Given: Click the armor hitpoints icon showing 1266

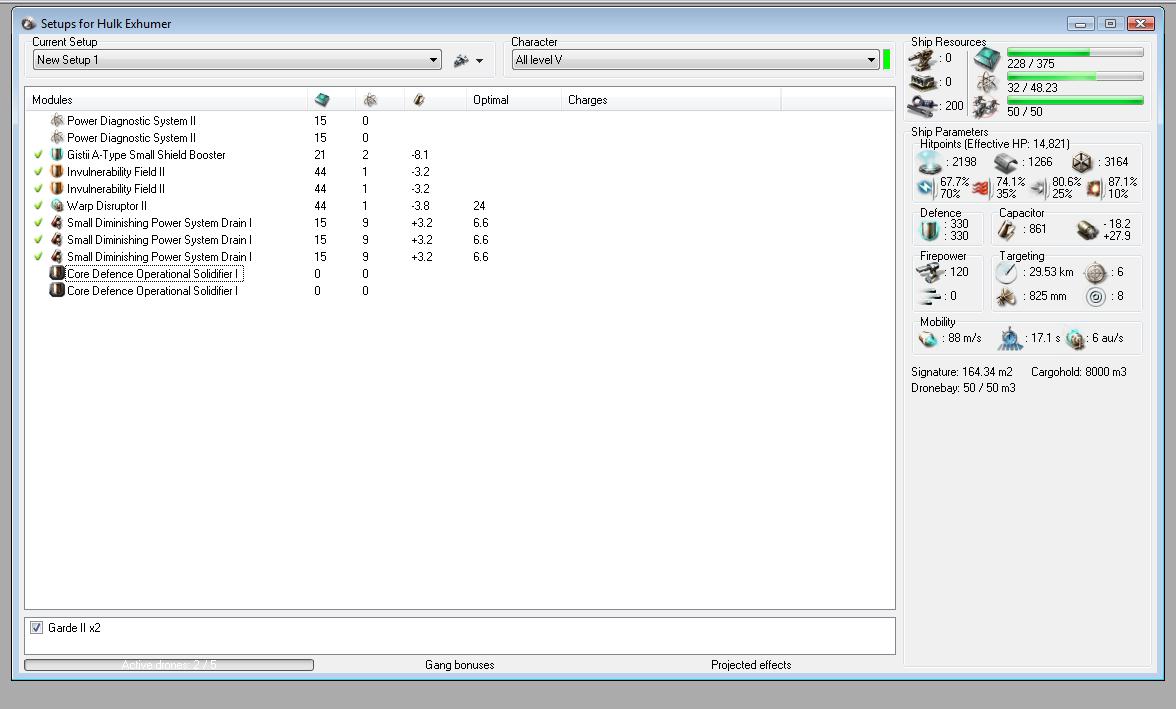Looking at the screenshot, I should click(1006, 162).
